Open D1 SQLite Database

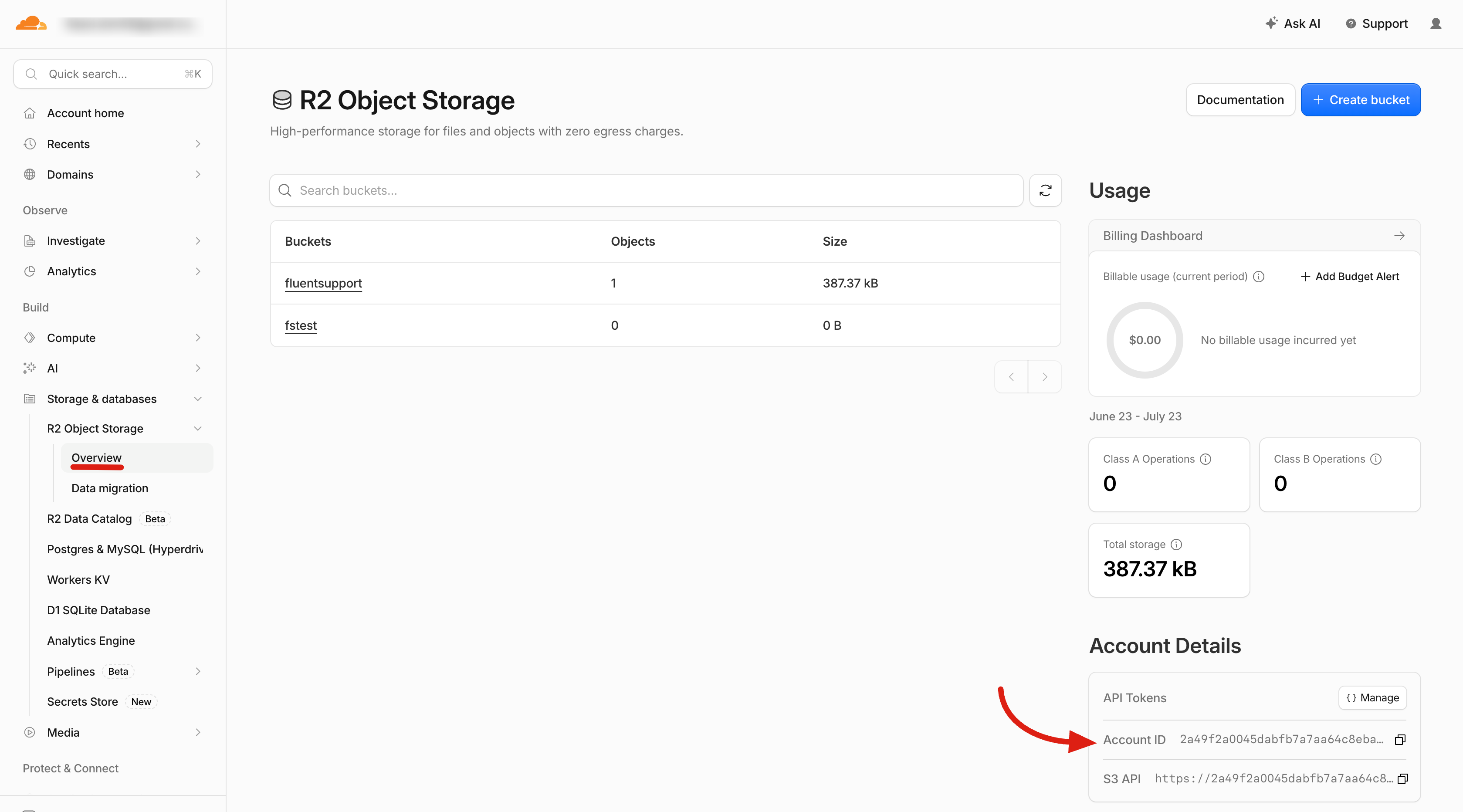(99, 610)
